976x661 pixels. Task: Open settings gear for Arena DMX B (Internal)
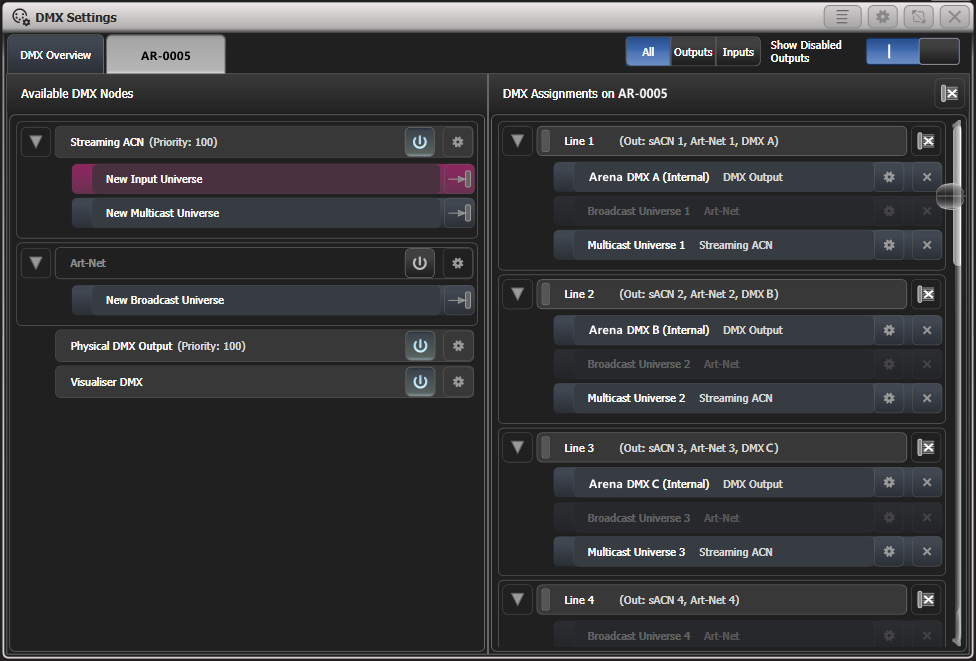tap(889, 330)
